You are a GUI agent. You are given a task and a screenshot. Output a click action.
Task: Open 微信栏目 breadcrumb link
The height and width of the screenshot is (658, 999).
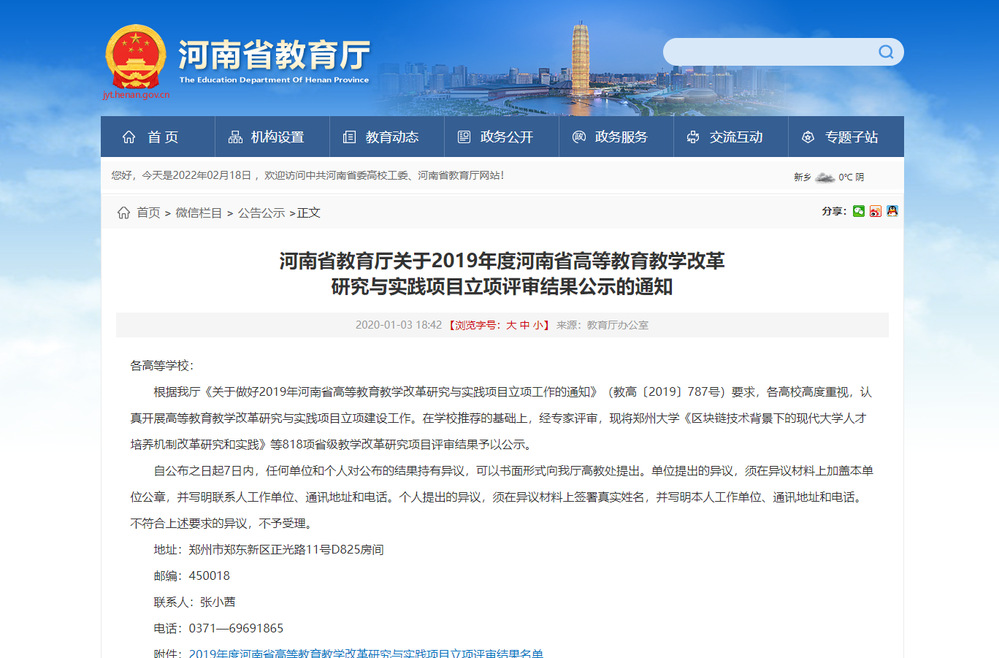(x=199, y=213)
